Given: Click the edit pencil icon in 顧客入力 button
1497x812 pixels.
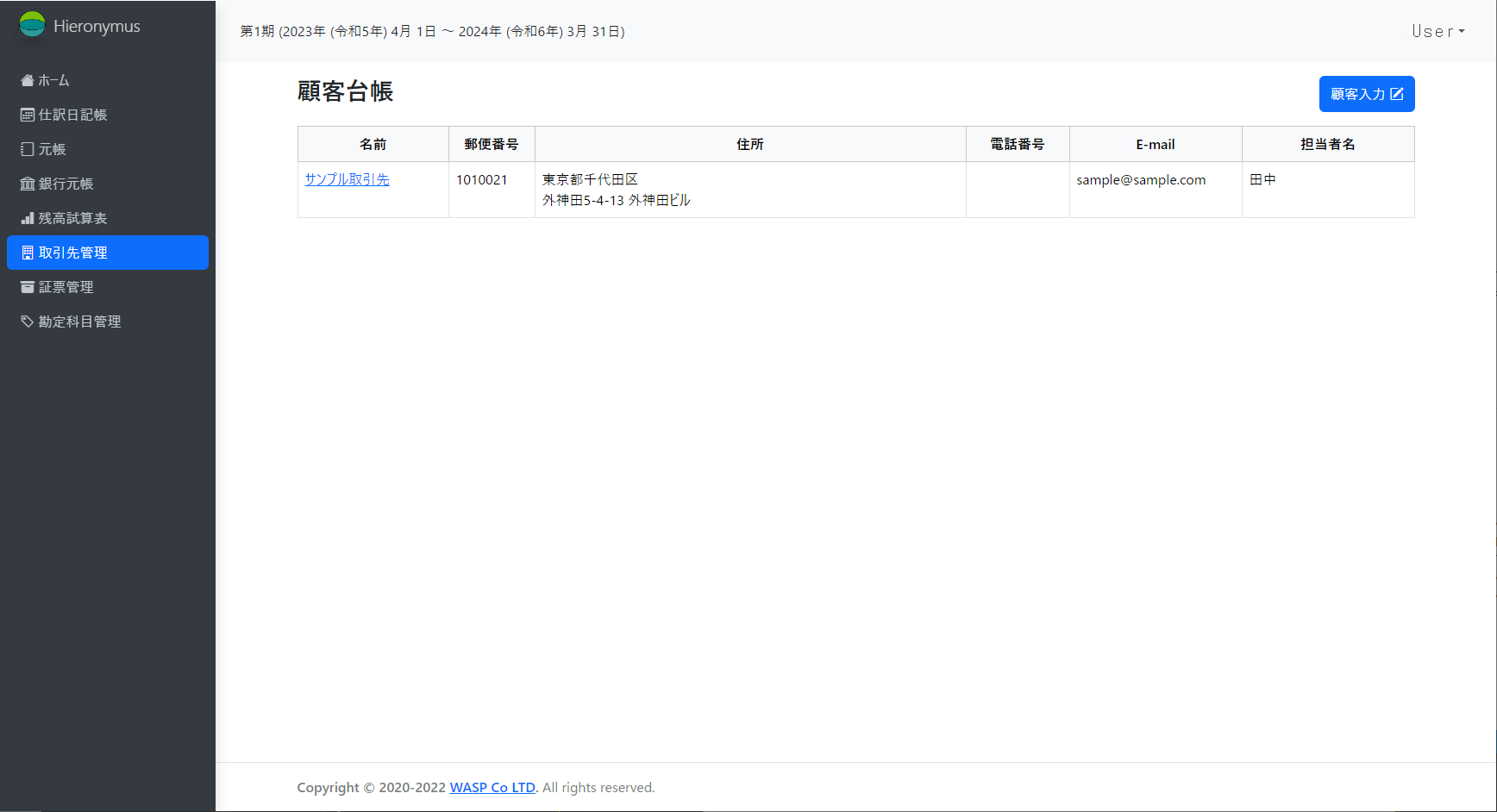Looking at the screenshot, I should point(1397,94).
